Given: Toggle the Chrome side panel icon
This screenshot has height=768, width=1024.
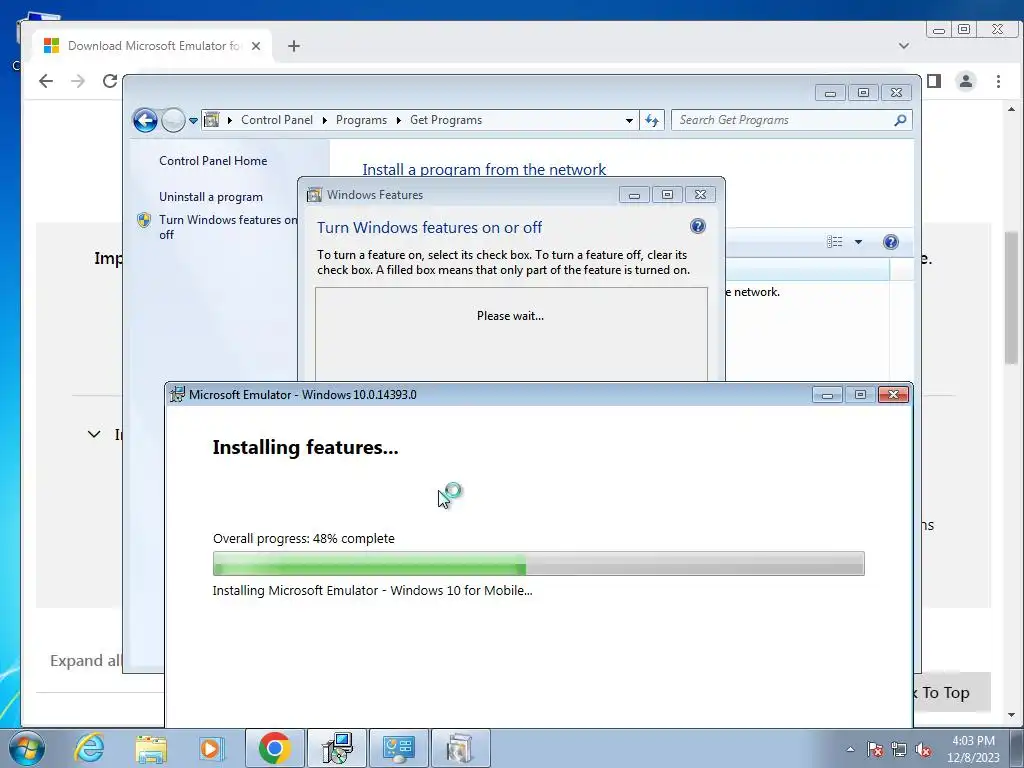Looking at the screenshot, I should click(x=934, y=81).
